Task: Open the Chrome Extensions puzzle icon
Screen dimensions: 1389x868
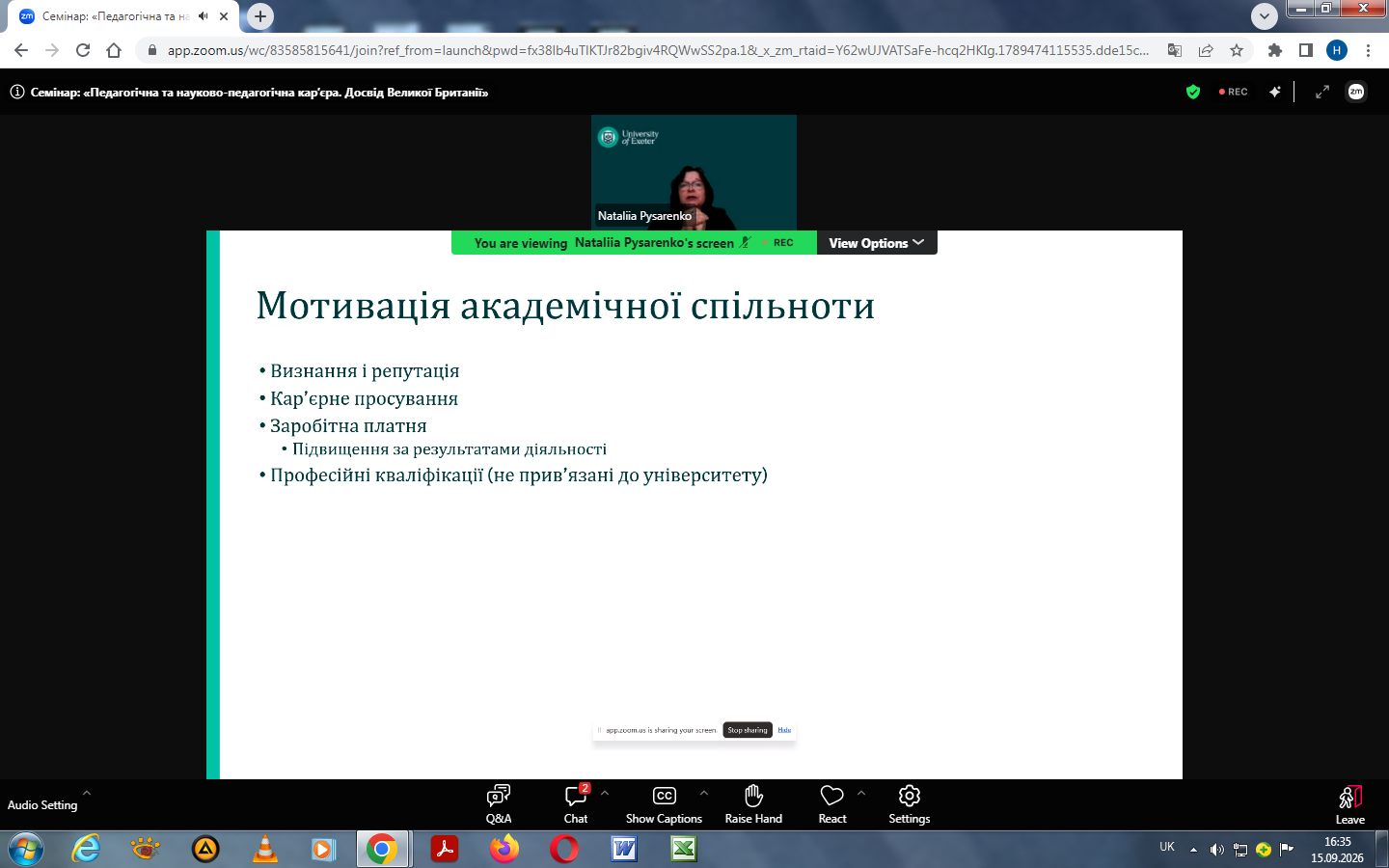Action: click(1275, 50)
